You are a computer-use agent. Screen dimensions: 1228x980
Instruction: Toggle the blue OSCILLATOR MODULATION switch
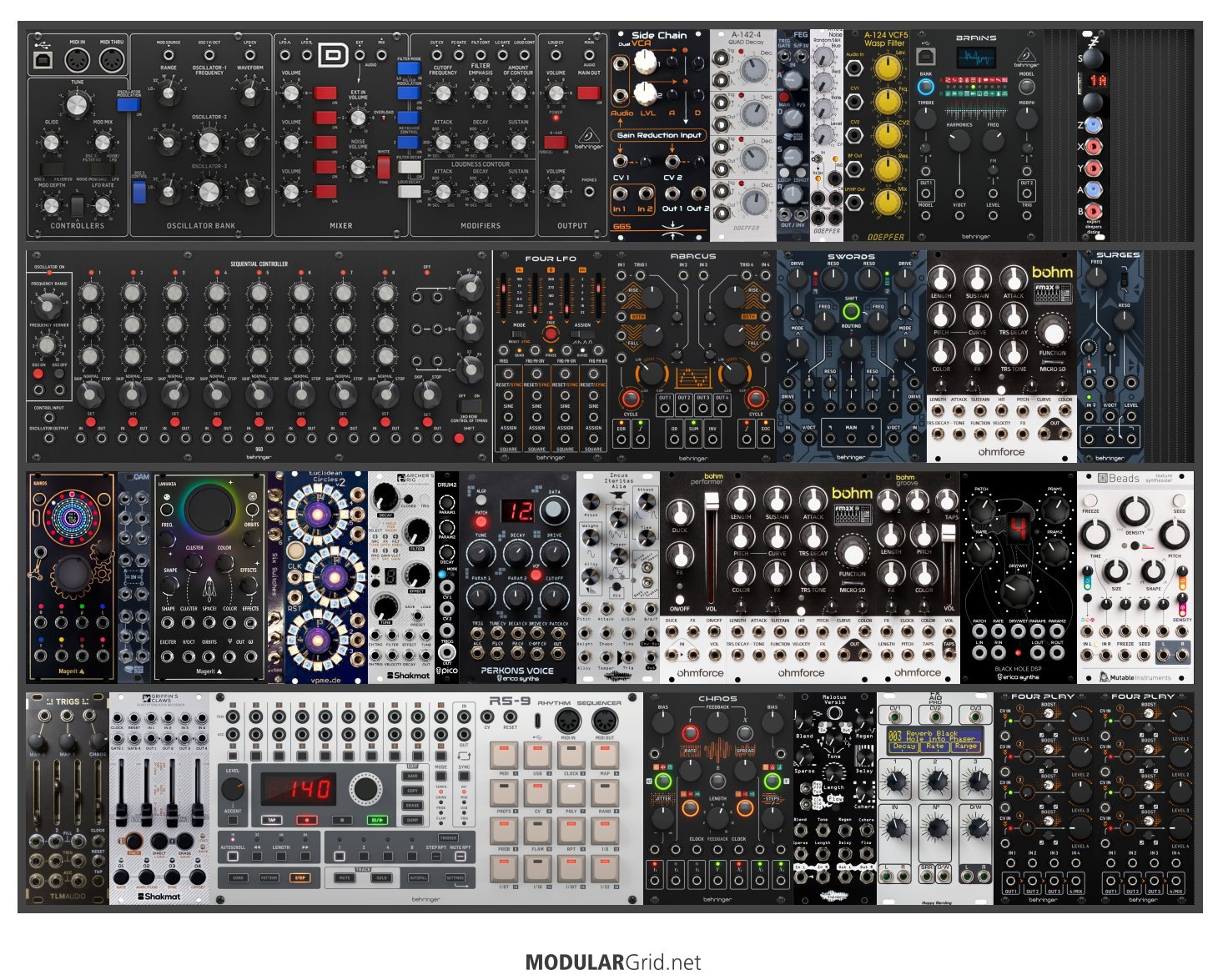(x=128, y=103)
